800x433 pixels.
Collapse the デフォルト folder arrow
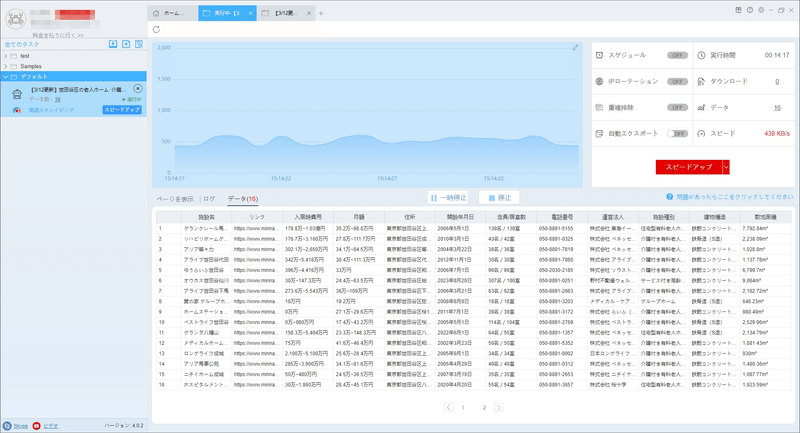(6, 77)
